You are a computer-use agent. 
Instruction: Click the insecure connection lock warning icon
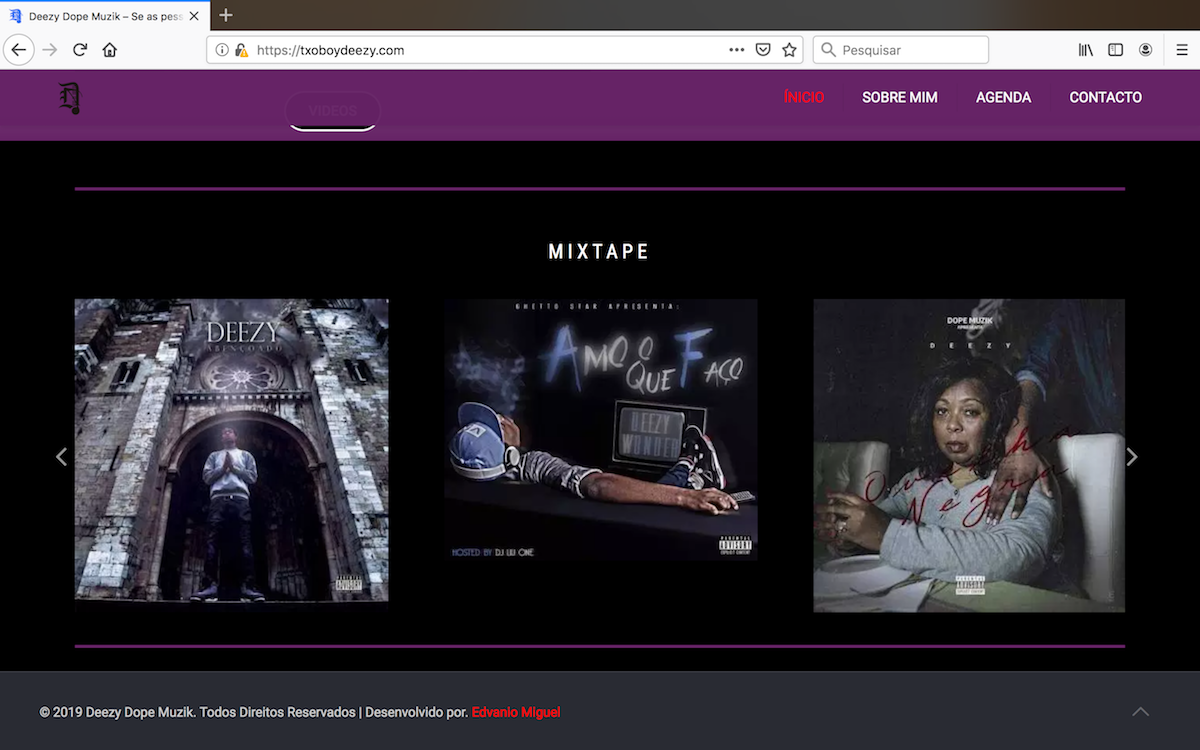(241, 50)
